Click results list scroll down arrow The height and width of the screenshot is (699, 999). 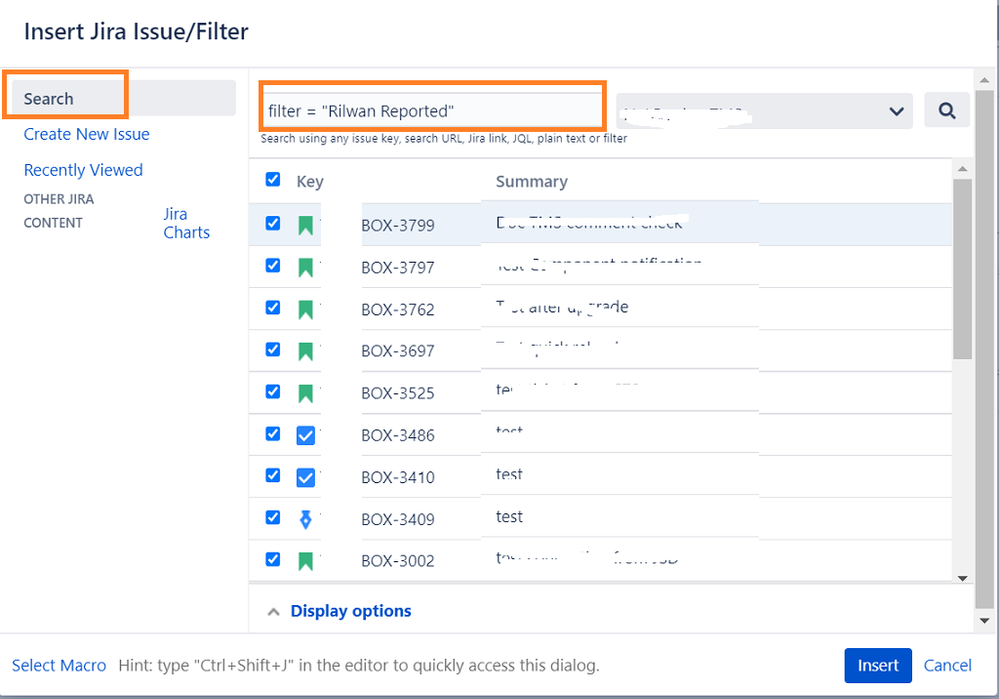point(963,578)
